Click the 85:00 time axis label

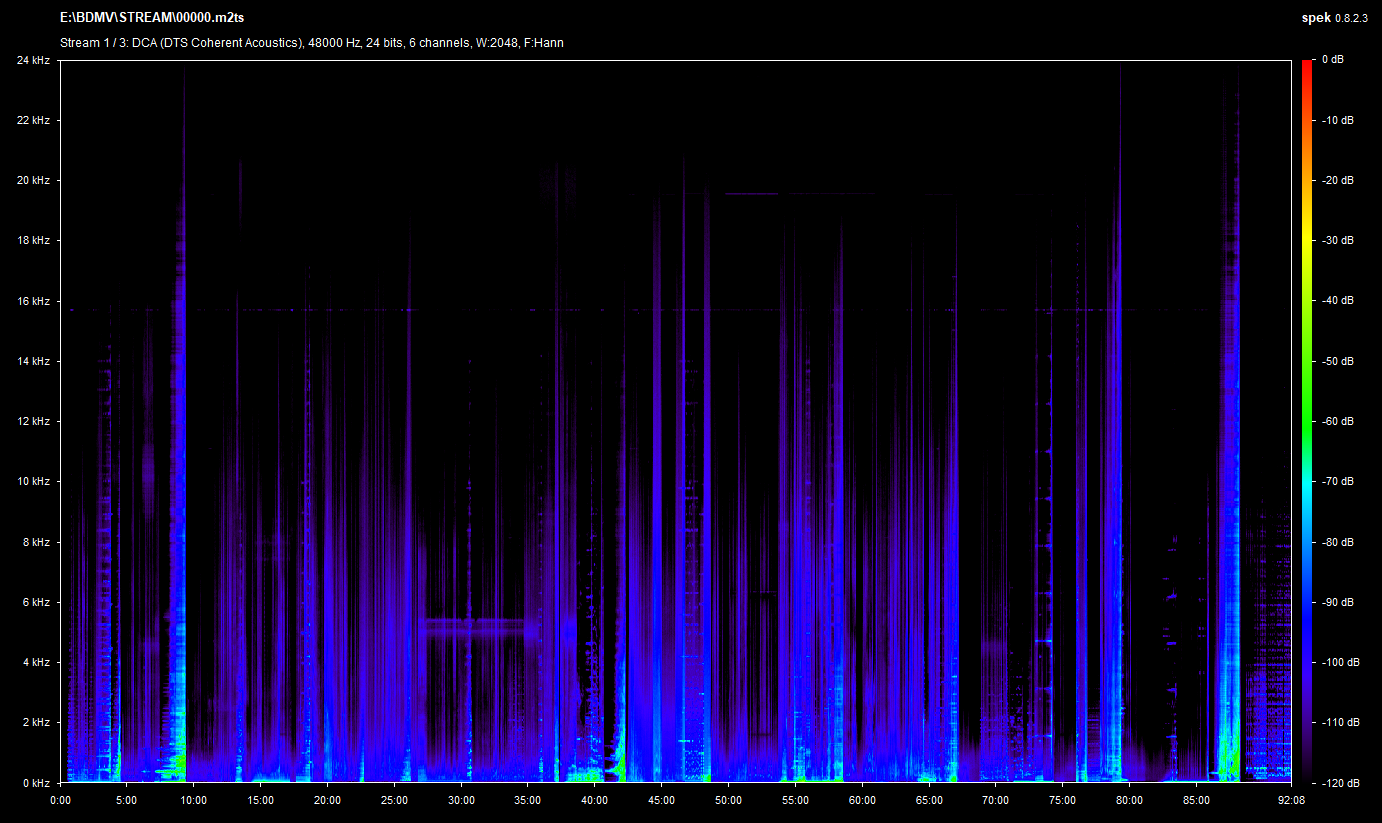[x=1196, y=800]
